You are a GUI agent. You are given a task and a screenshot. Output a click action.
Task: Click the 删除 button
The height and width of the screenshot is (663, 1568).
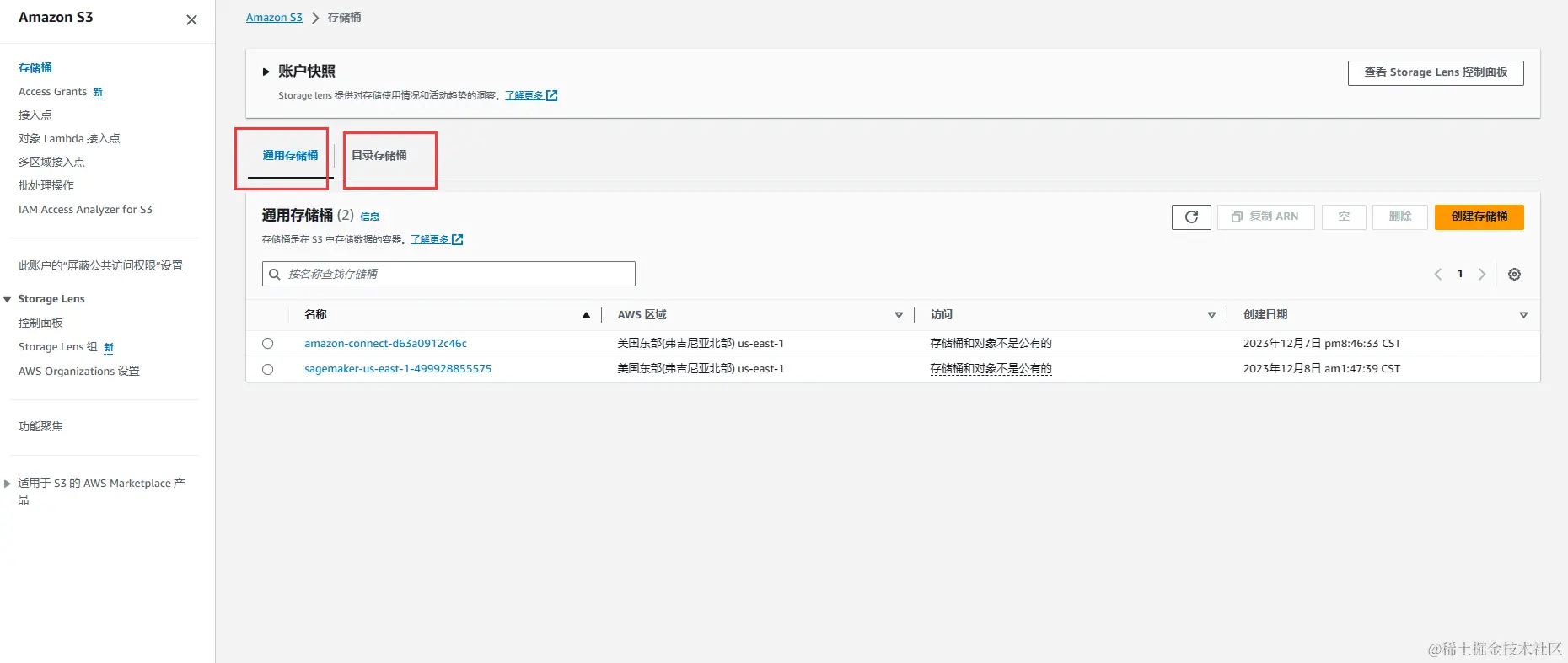[1400, 217]
